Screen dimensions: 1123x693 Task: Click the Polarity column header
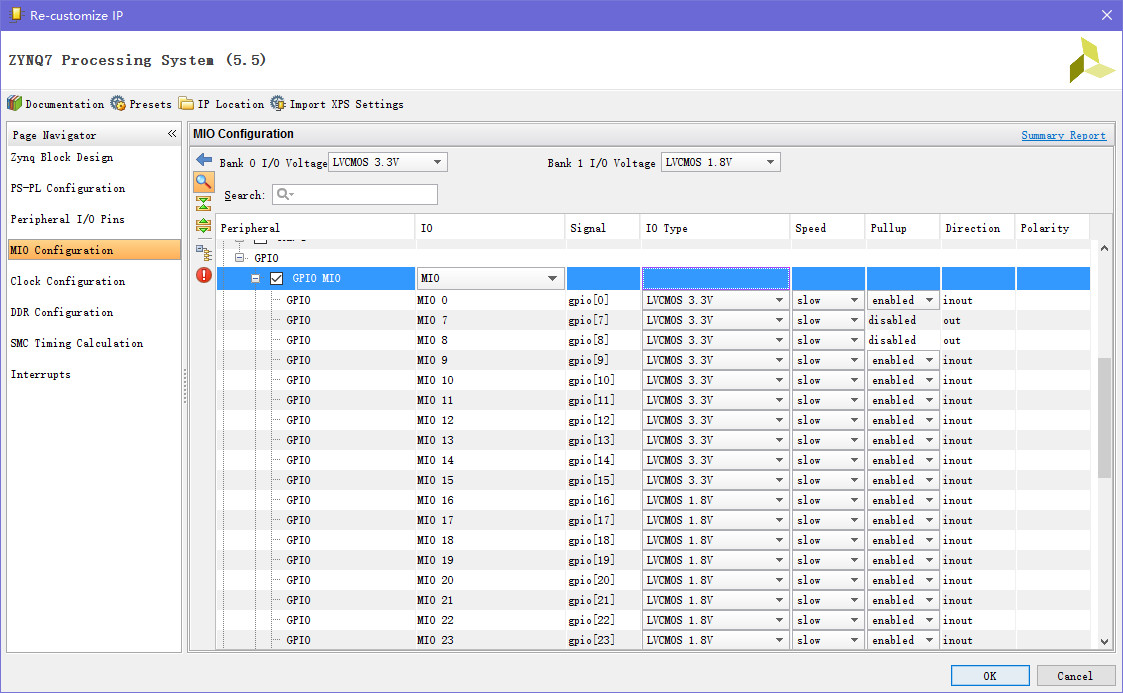(1052, 228)
